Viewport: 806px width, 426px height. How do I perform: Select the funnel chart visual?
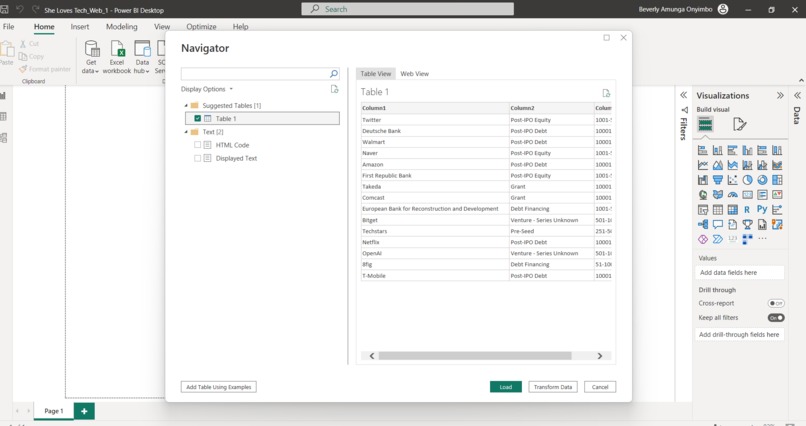pyautogui.click(x=718, y=180)
